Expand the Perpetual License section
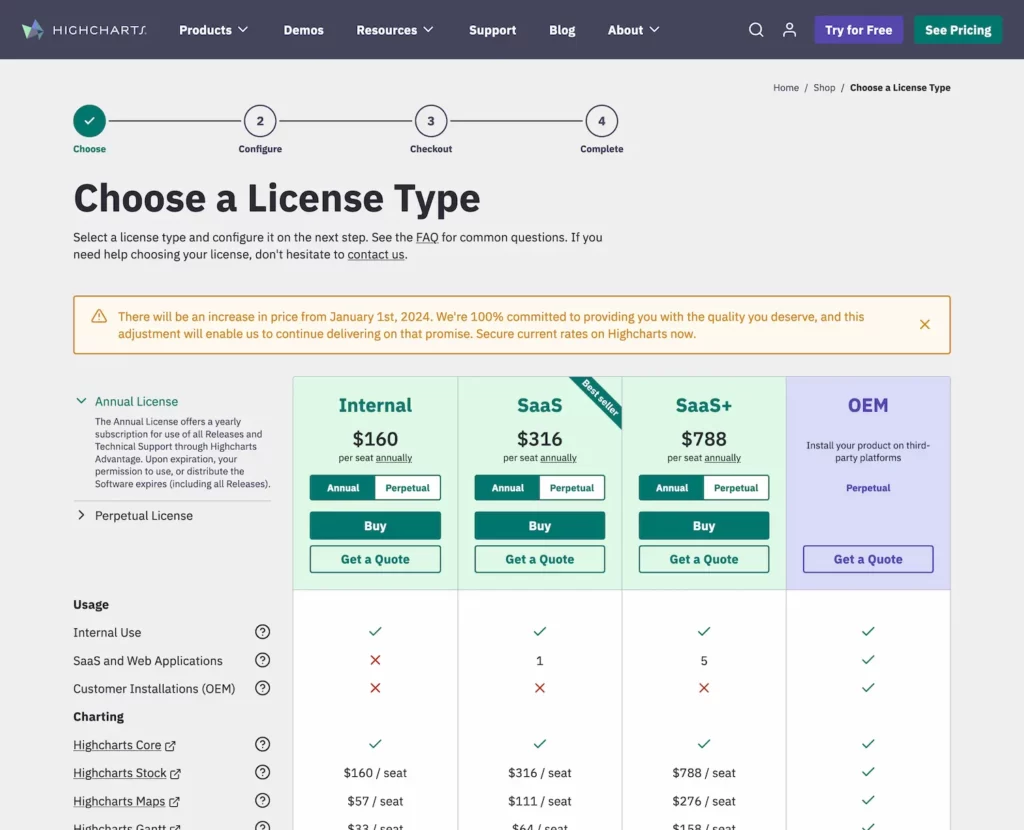This screenshot has width=1024, height=830. (x=143, y=516)
